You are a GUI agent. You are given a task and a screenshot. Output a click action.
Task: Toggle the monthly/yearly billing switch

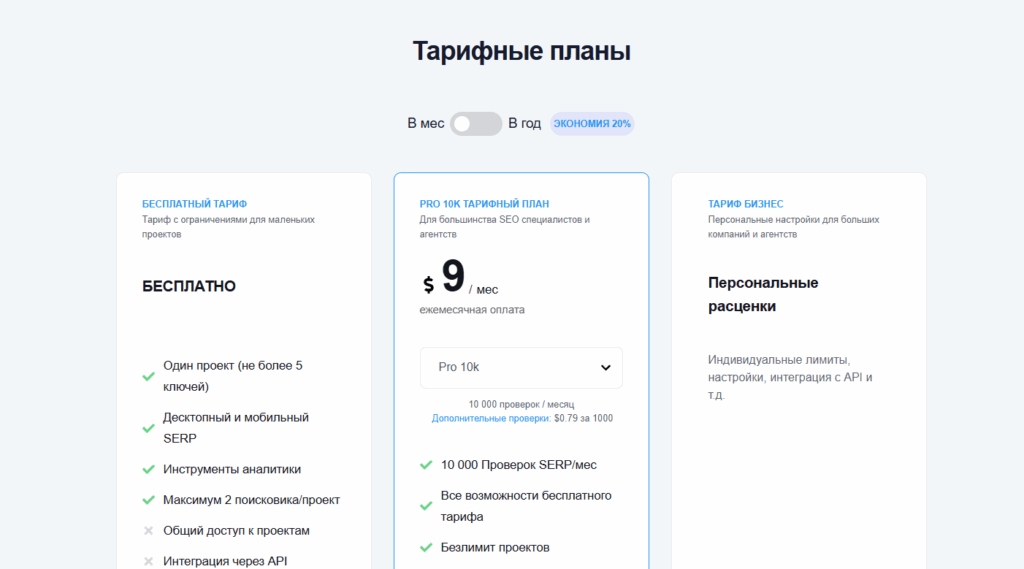pos(475,123)
